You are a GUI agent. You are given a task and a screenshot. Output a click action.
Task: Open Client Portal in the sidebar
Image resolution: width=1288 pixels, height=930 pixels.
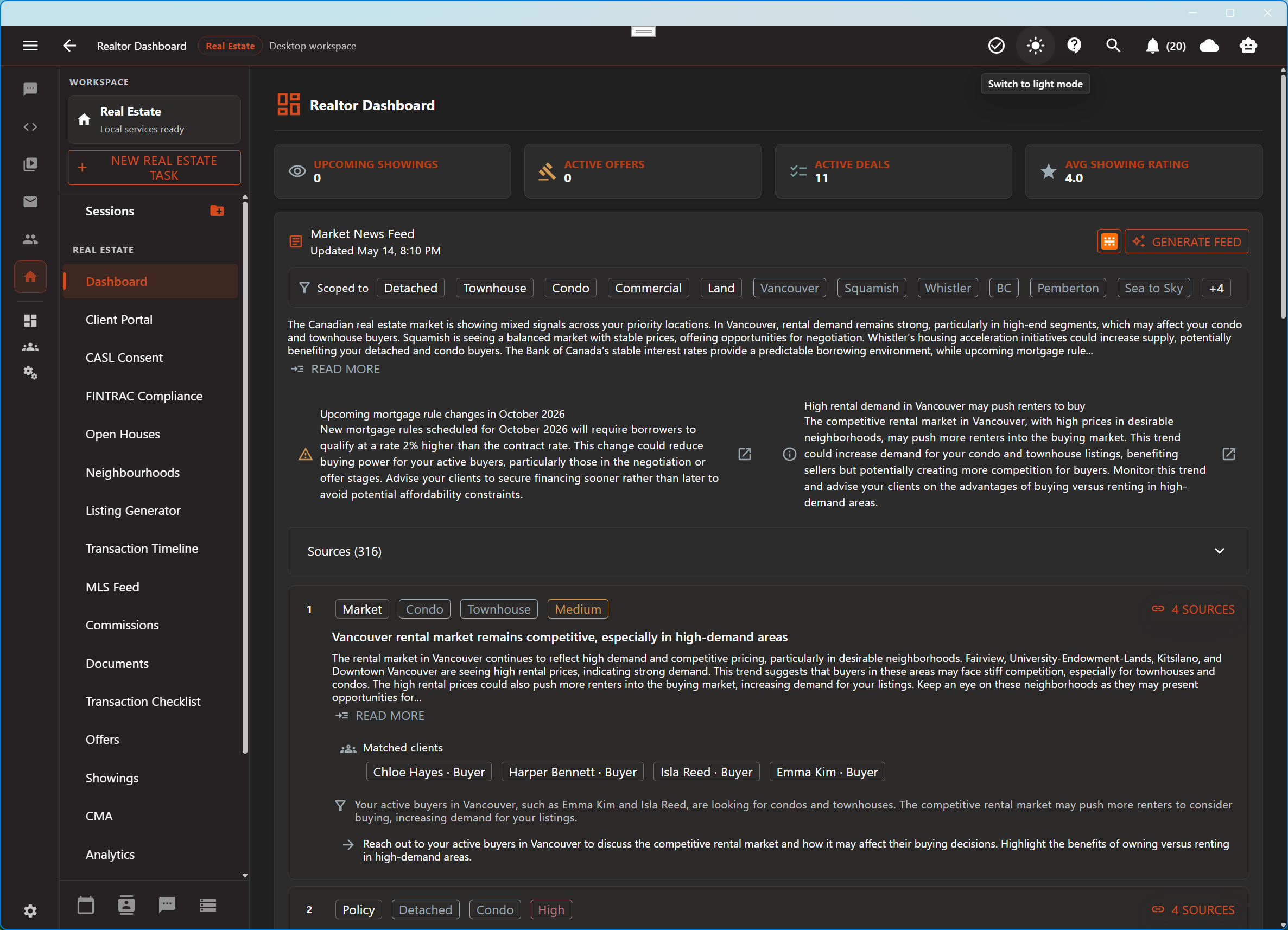pyautogui.click(x=150, y=320)
